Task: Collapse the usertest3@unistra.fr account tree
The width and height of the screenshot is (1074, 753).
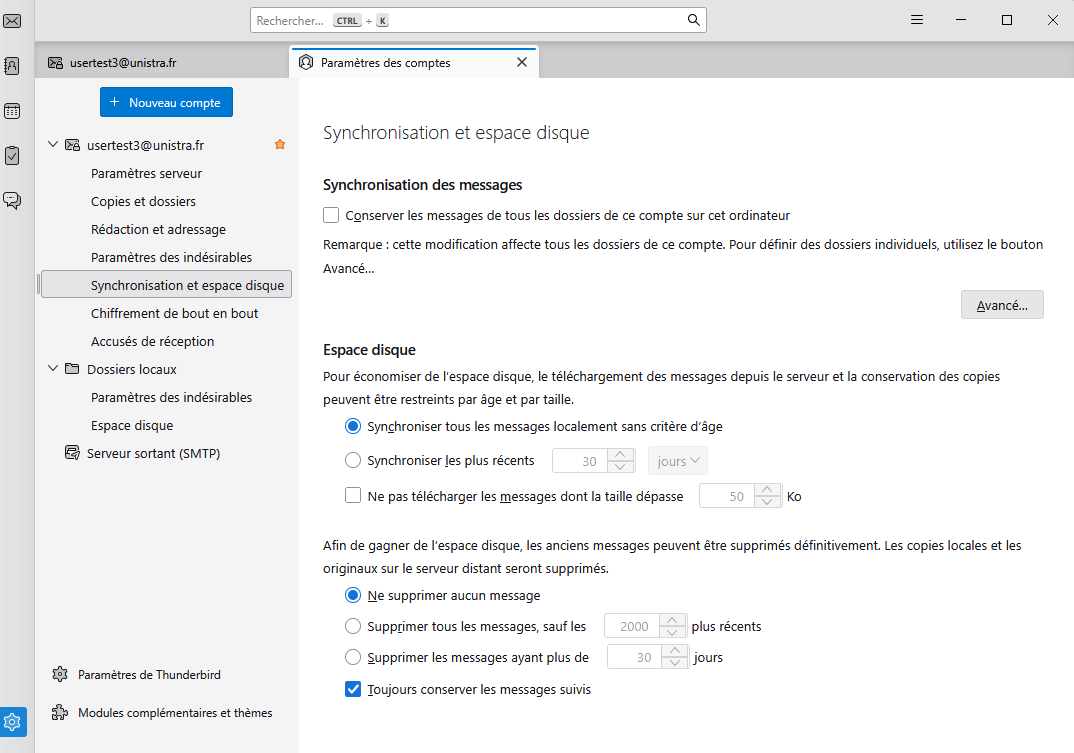Action: (x=53, y=145)
